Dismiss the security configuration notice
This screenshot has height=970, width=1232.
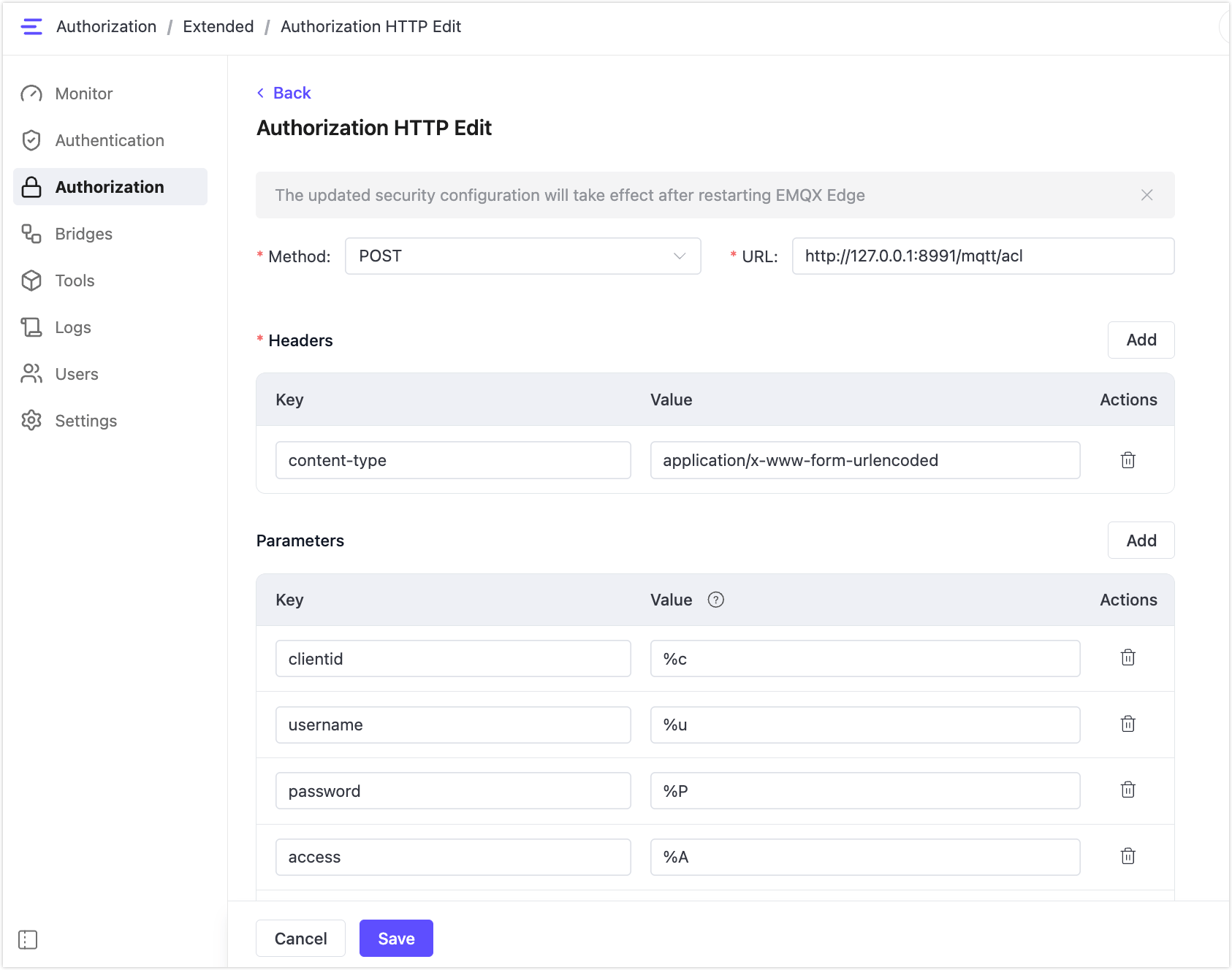[1147, 195]
